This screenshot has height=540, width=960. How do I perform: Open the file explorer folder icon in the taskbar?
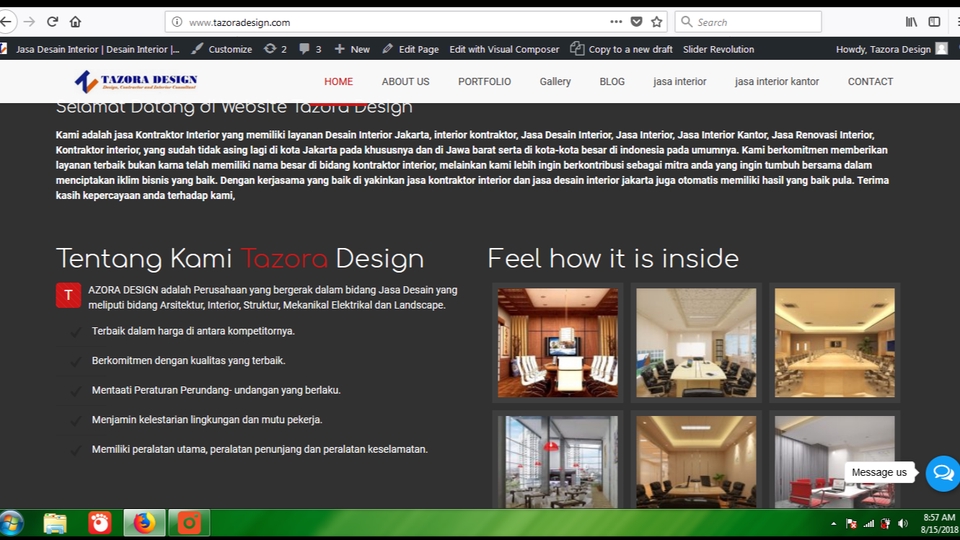55,523
